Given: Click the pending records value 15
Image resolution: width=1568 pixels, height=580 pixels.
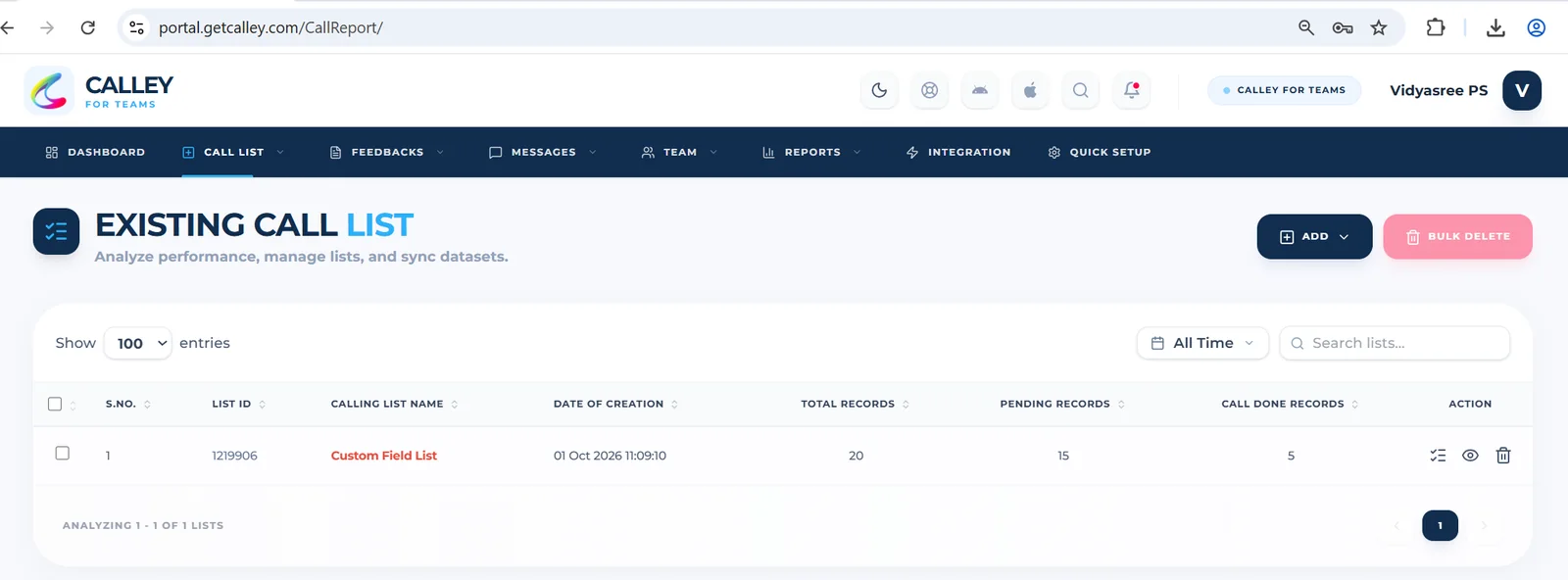Looking at the screenshot, I should (1063, 456).
